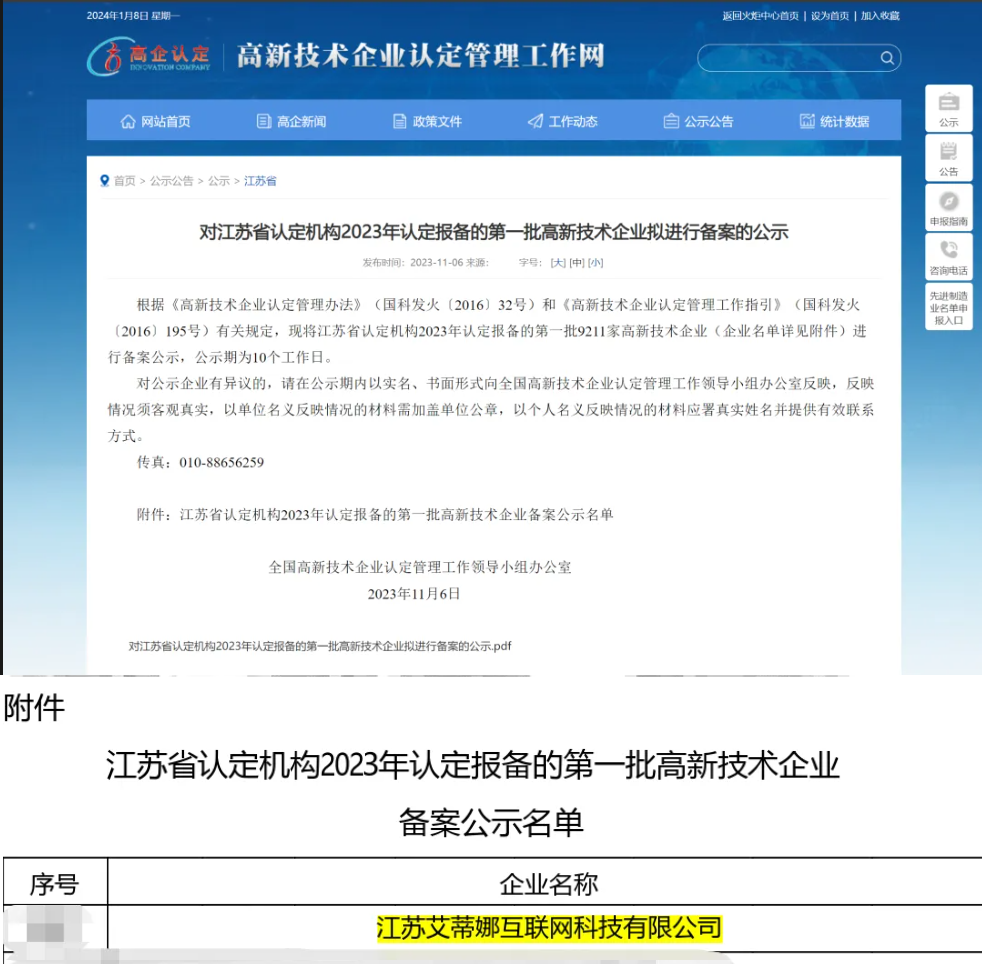The image size is (982, 964).
Task: Open the 工作动态 navigation tab
Action: click(563, 122)
